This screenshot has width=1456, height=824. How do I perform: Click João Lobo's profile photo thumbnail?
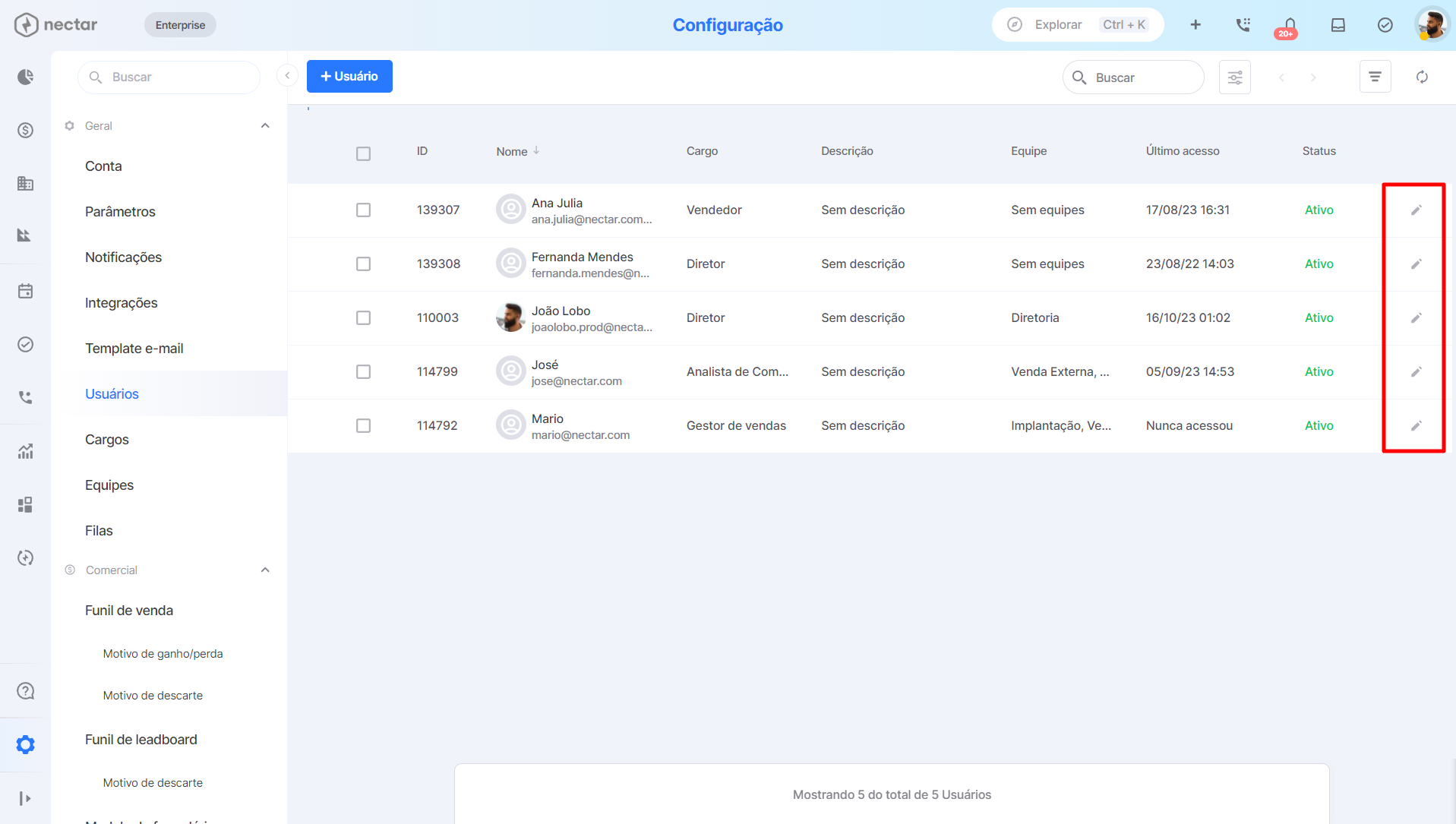pos(510,317)
